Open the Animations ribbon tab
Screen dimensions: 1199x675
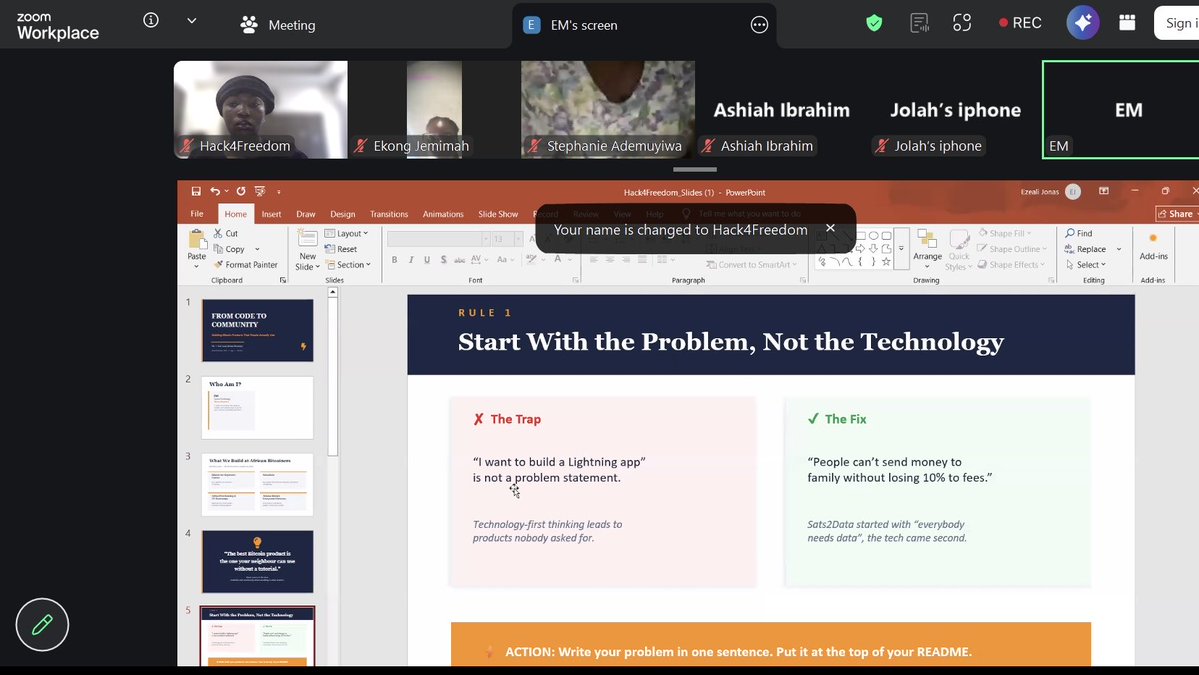point(443,214)
